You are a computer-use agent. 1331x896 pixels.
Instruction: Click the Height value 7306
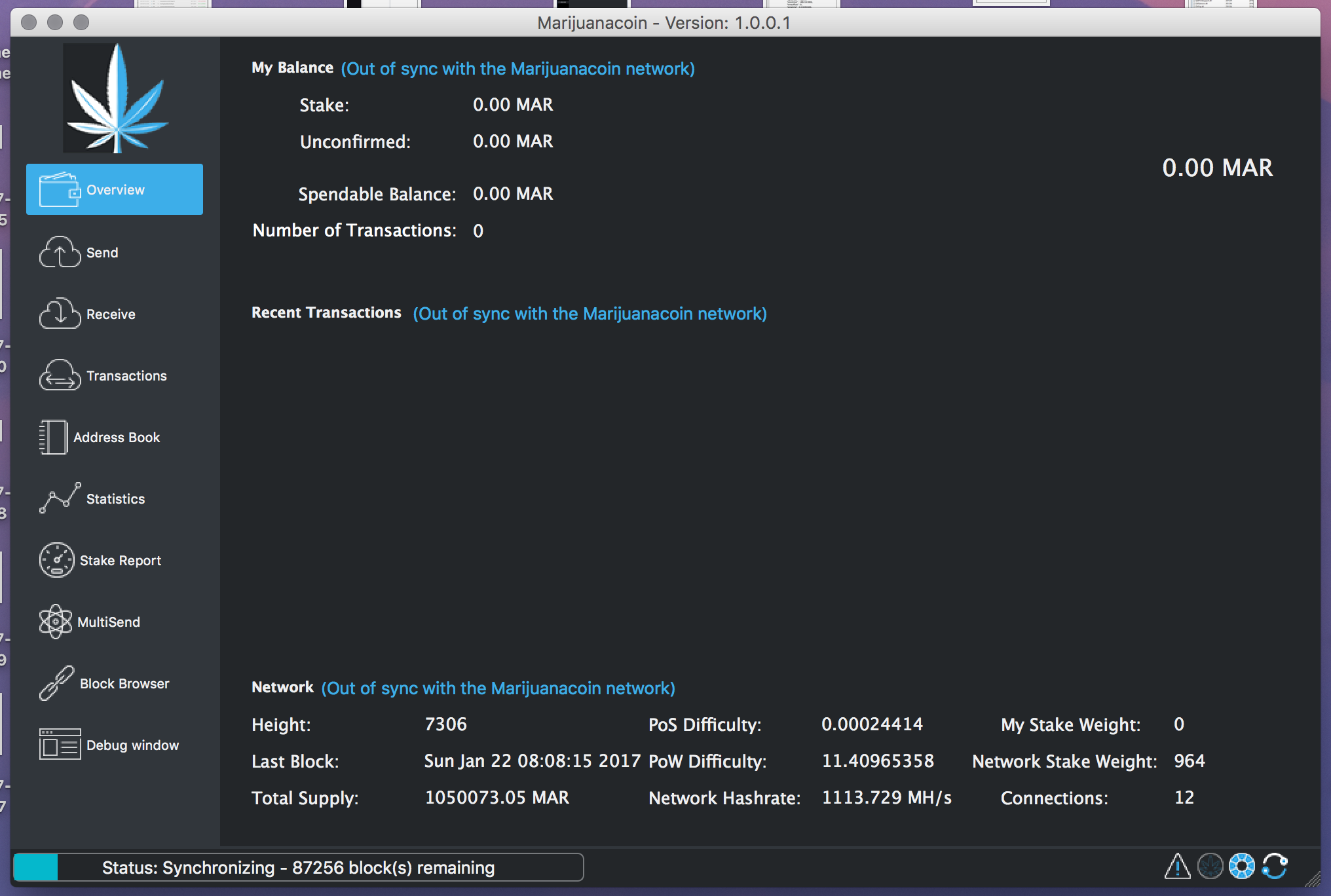(445, 724)
